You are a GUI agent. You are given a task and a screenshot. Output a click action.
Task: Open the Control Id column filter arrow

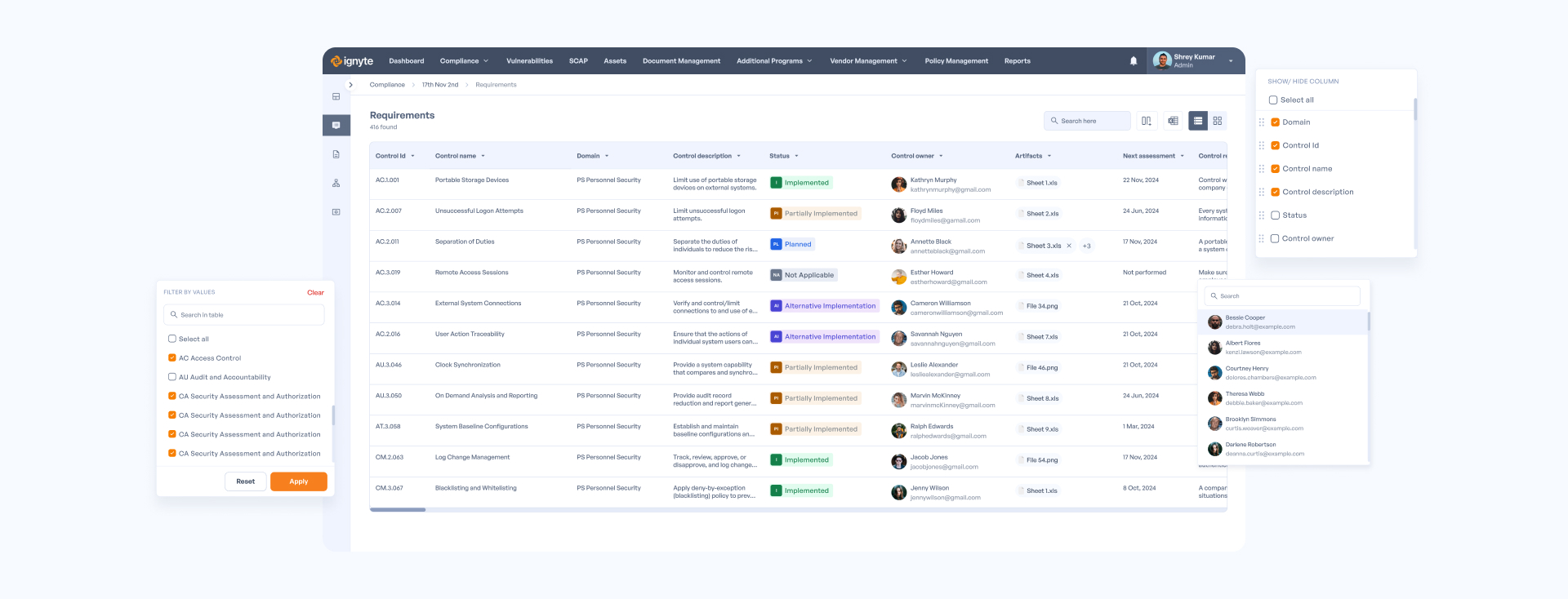pos(413,156)
